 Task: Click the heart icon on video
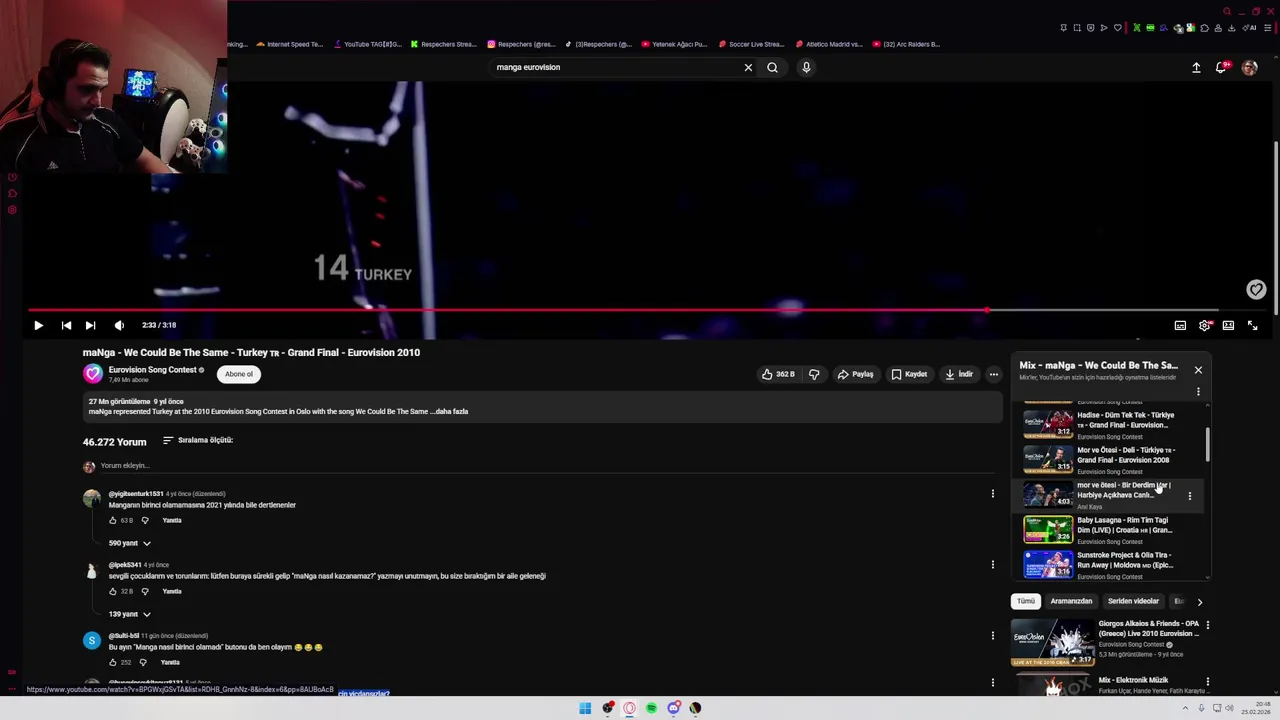[x=1256, y=289]
